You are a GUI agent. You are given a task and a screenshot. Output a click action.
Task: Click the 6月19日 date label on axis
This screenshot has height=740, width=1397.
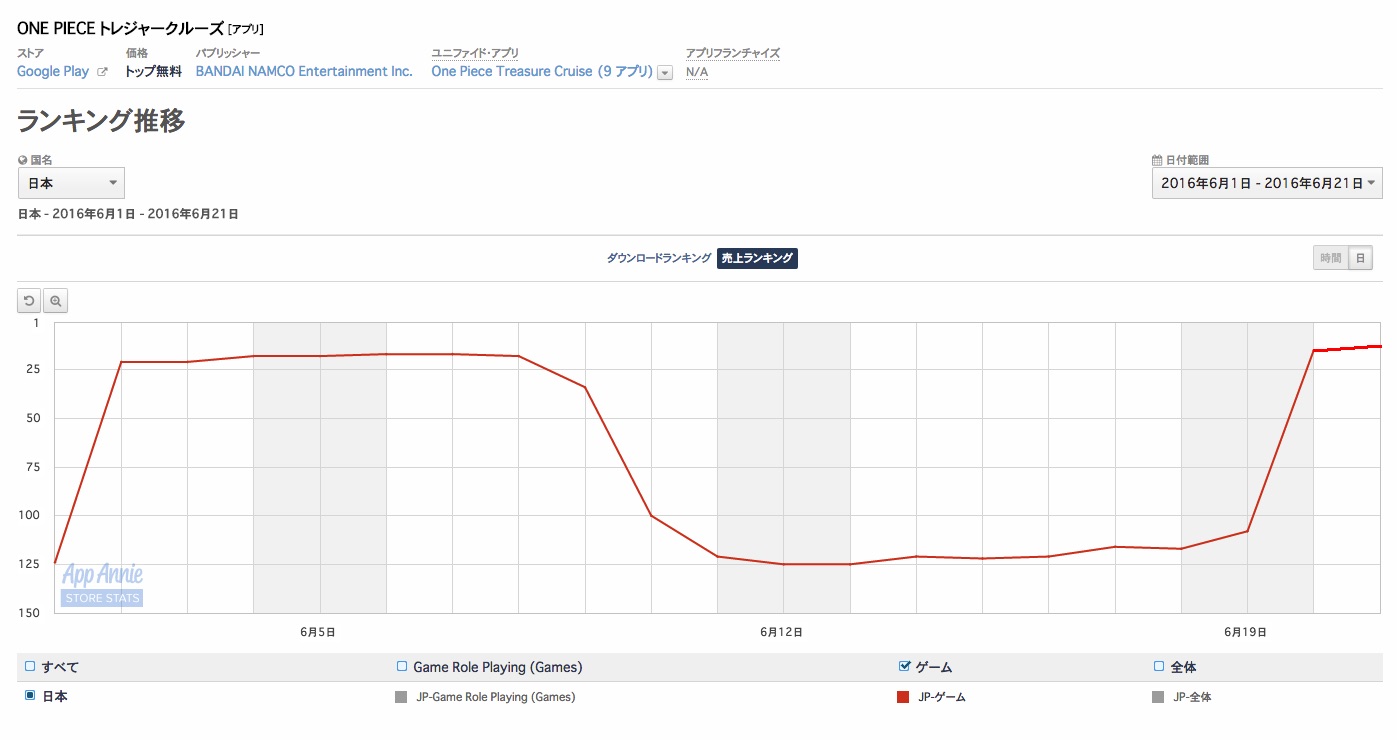click(x=1246, y=632)
